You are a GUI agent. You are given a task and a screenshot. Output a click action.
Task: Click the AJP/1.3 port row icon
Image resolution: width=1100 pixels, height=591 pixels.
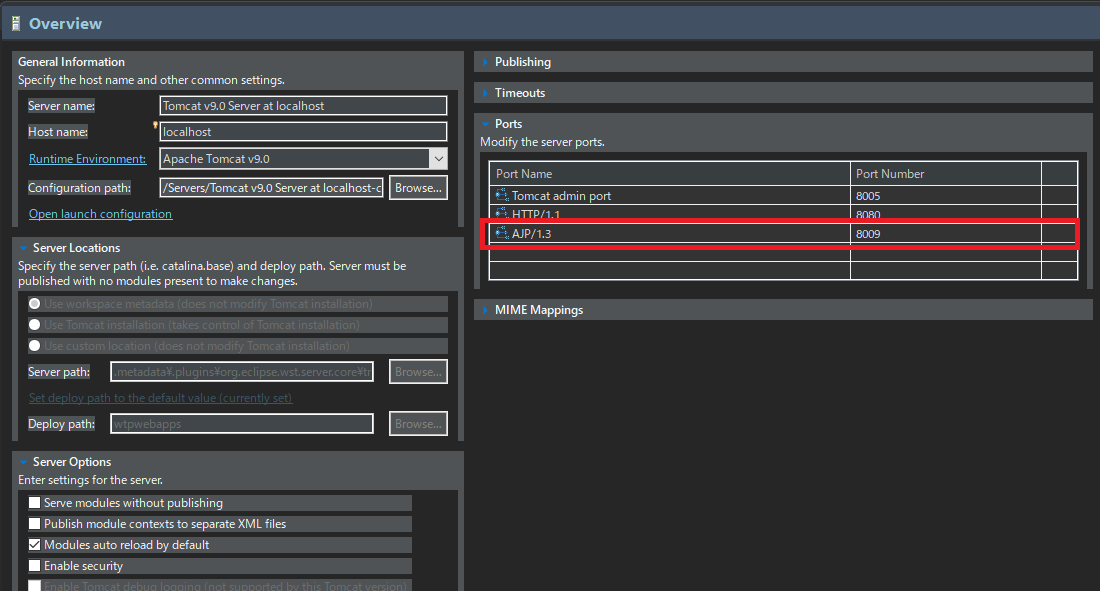point(502,233)
